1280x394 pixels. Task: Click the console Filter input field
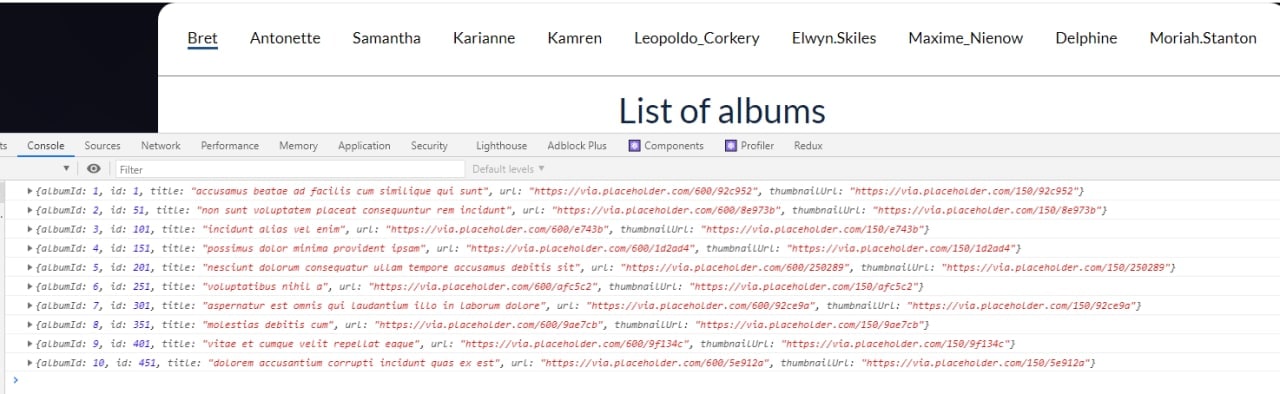[290, 169]
